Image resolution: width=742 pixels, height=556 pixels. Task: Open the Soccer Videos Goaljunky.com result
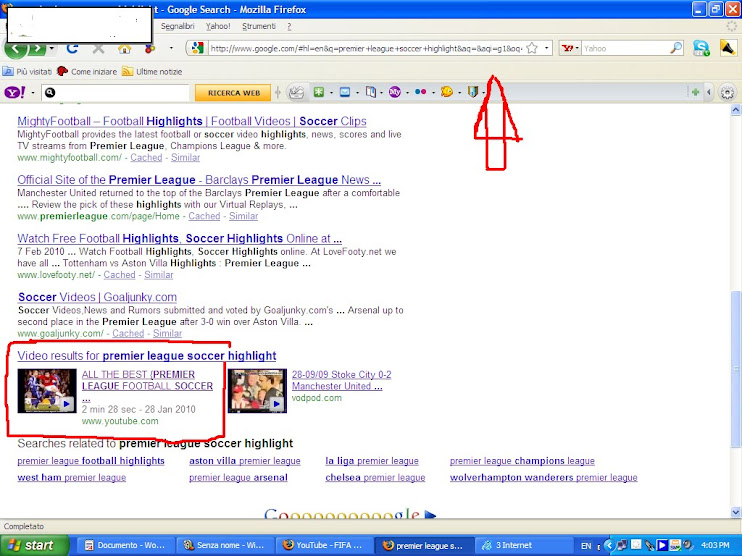[x=97, y=297]
